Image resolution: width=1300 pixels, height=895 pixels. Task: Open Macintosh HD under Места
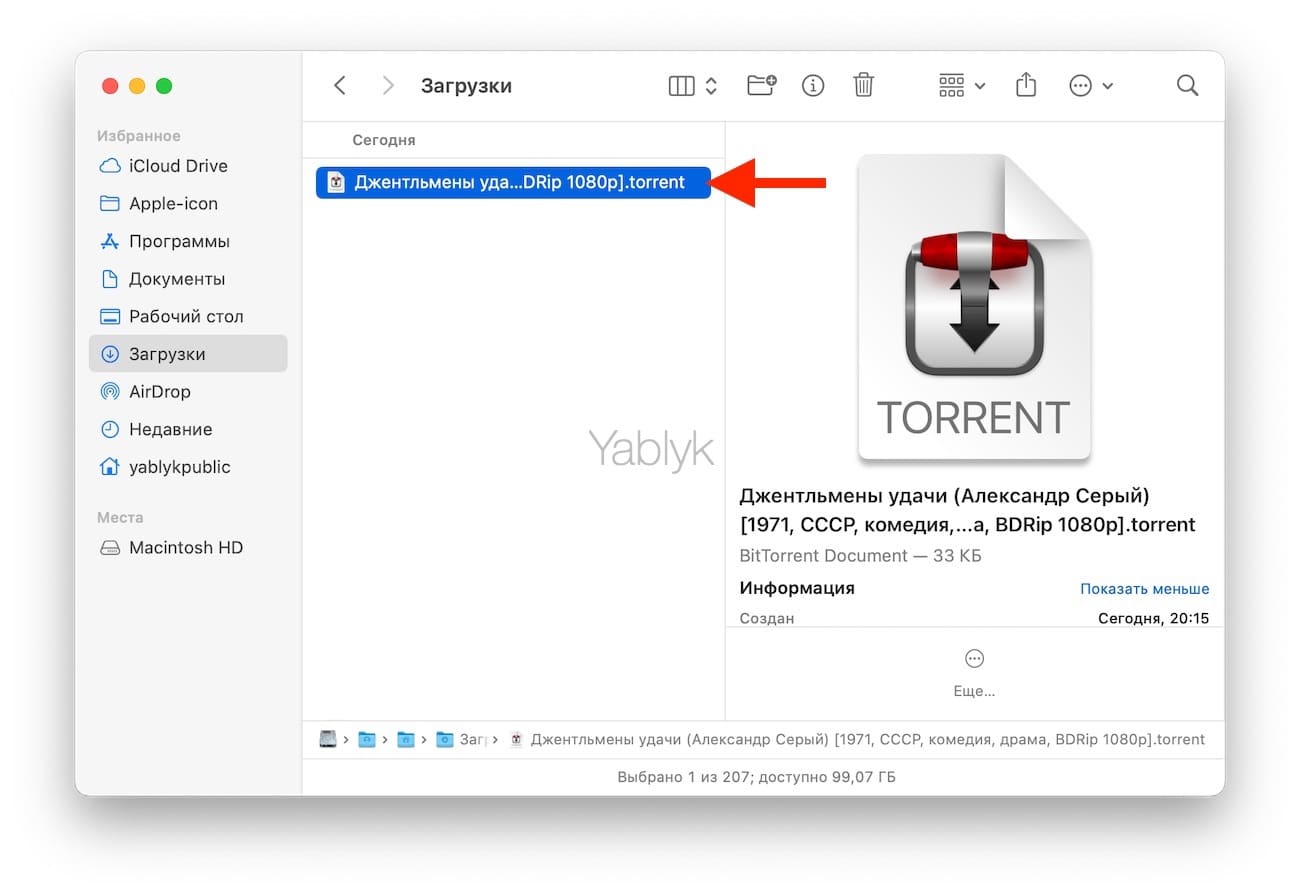[x=185, y=548]
